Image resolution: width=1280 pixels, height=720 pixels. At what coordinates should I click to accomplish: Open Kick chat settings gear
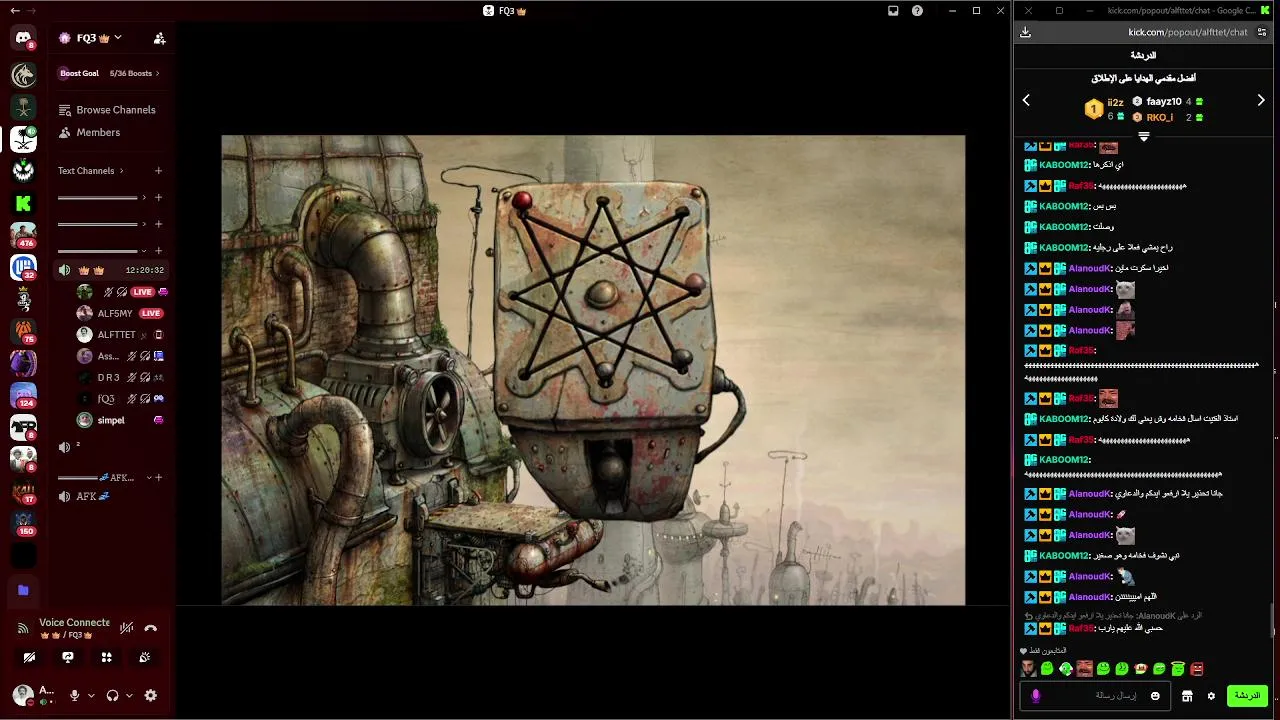click(x=1211, y=695)
